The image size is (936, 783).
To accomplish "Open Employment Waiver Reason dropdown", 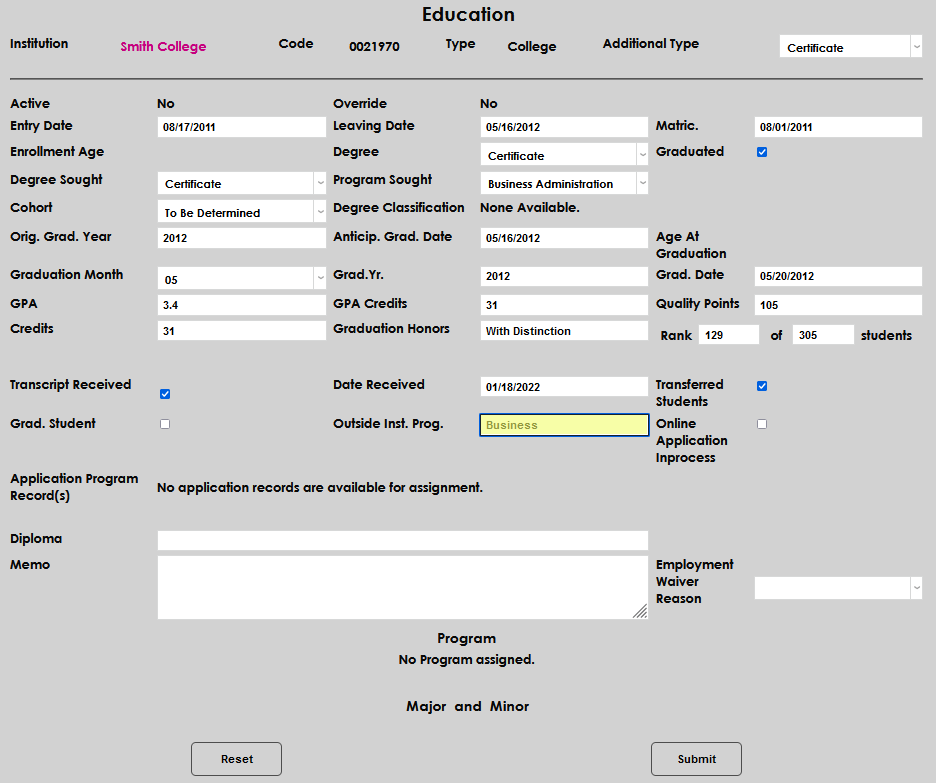I will 838,588.
